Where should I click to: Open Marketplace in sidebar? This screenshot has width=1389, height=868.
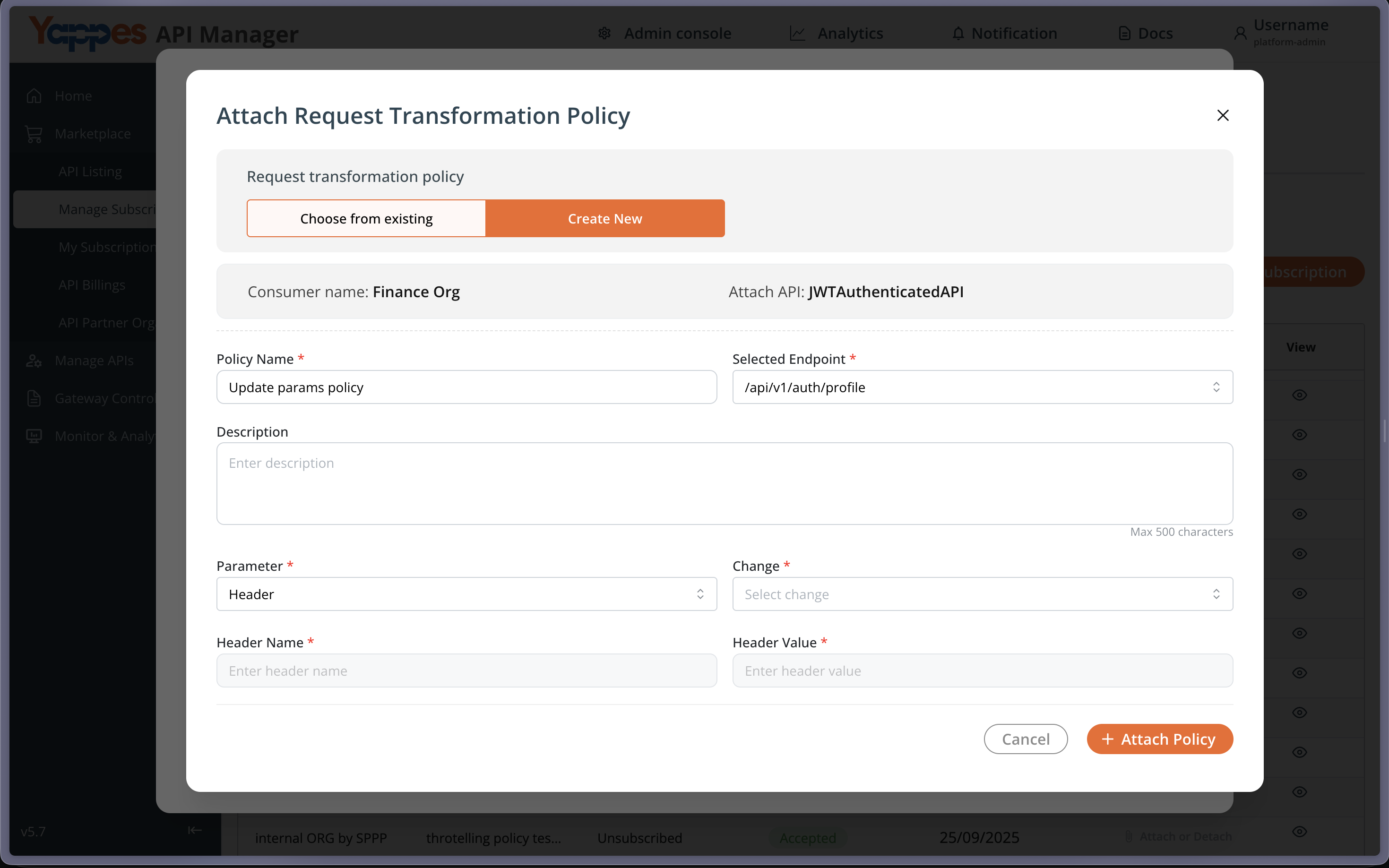(x=93, y=134)
